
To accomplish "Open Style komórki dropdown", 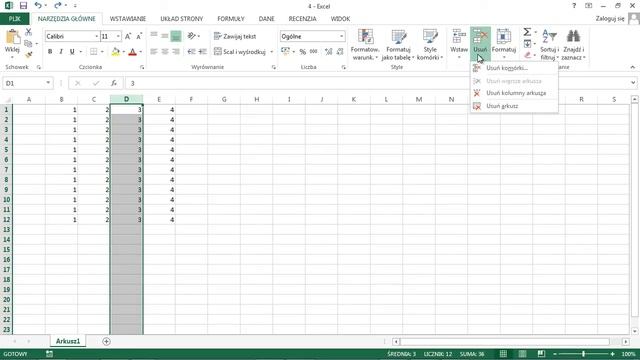I will pyautogui.click(x=430, y=44).
